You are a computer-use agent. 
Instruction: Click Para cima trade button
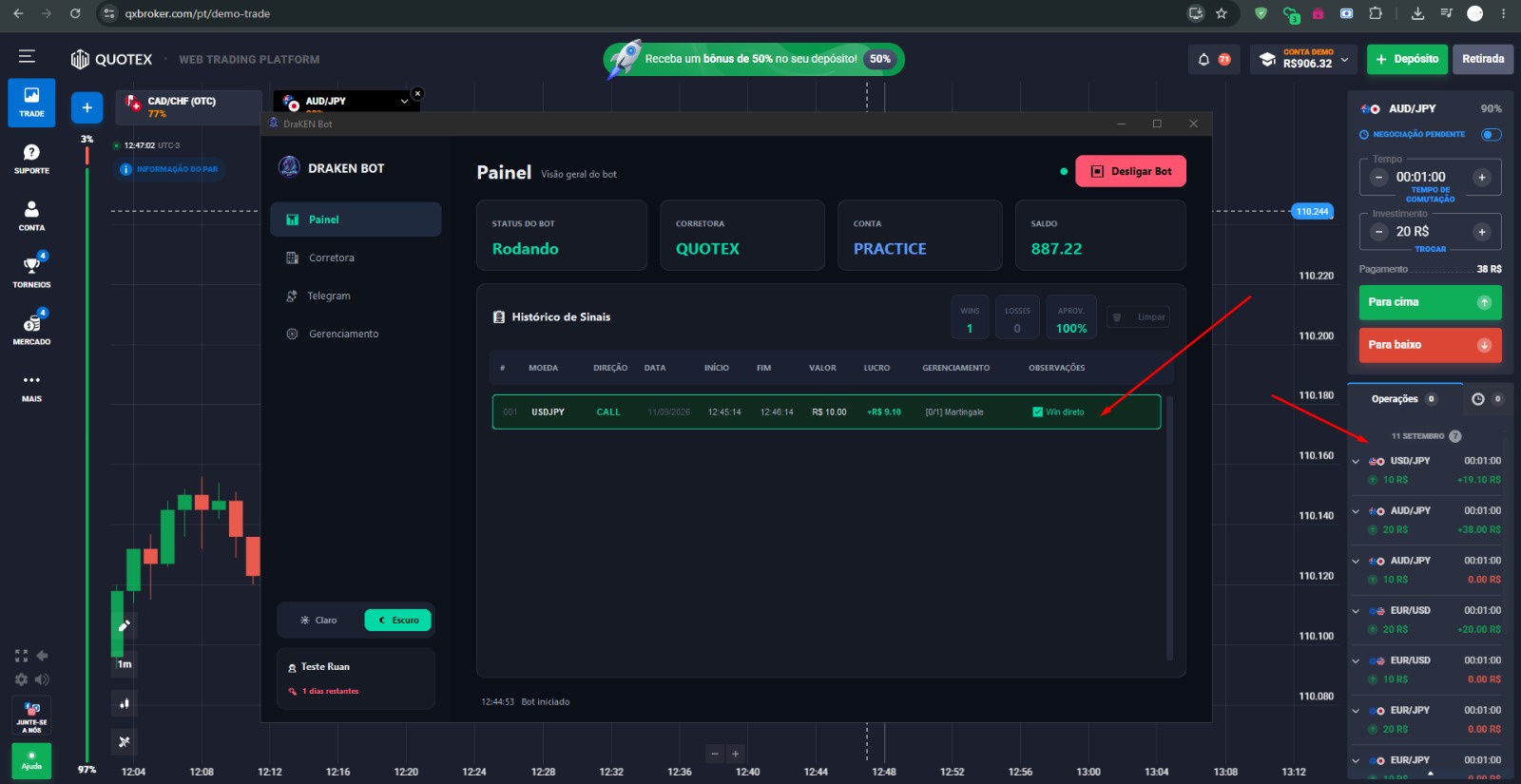(x=1430, y=302)
